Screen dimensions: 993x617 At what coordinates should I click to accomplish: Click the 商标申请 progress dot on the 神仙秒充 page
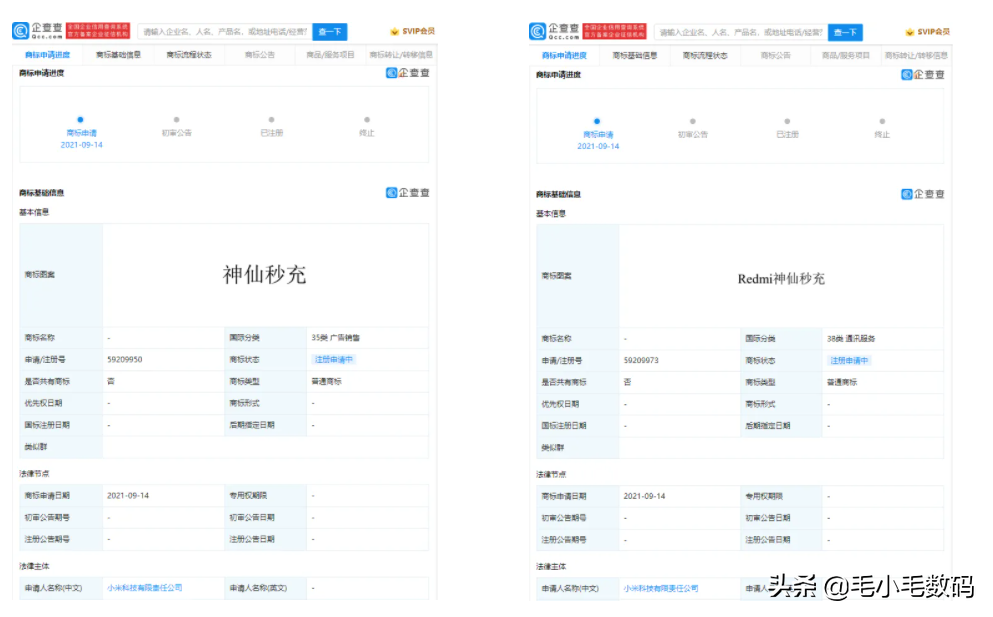tap(80, 119)
